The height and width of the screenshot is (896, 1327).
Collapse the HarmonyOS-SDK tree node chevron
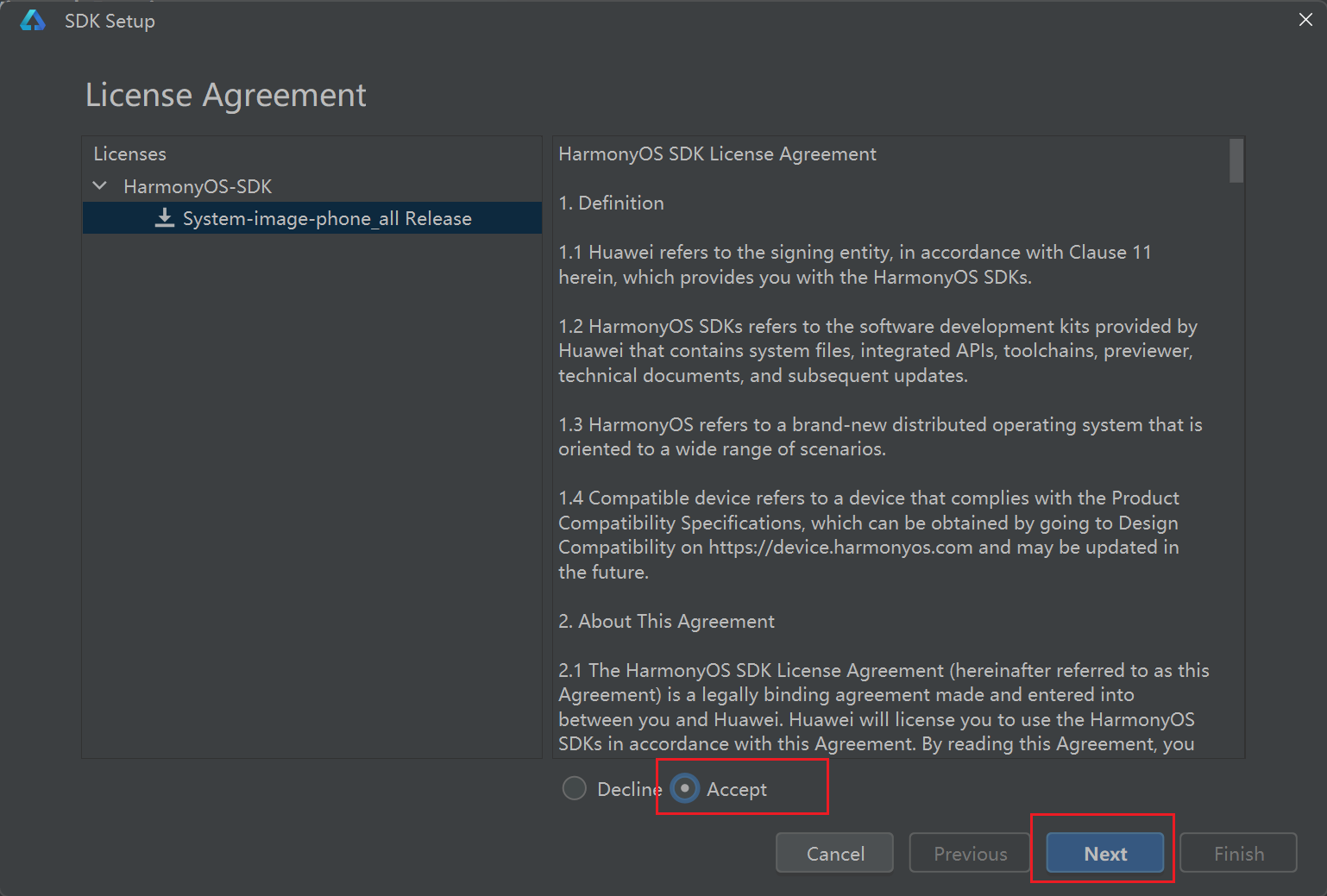click(100, 186)
